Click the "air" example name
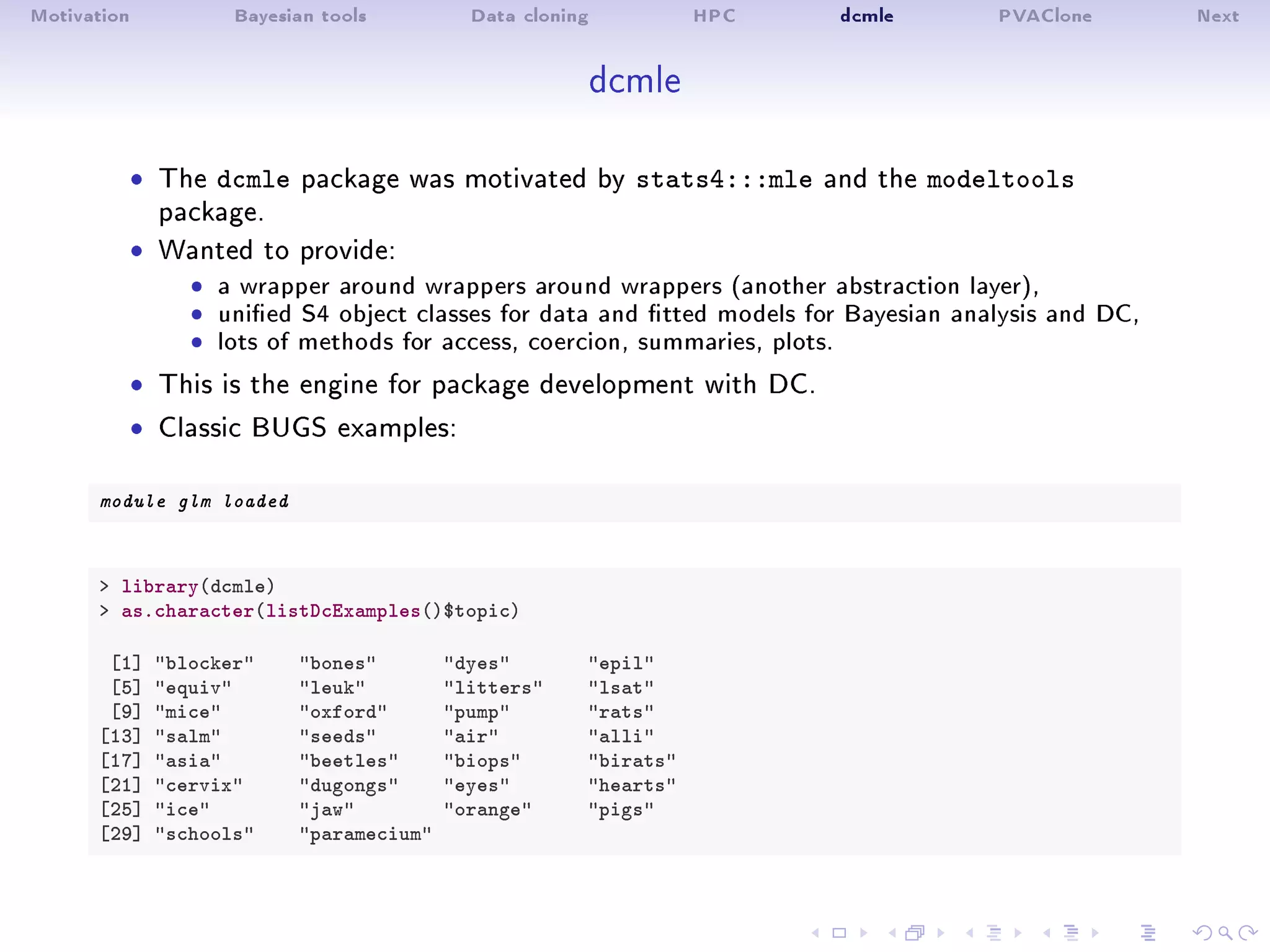The height and width of the screenshot is (952, 1270). coord(471,736)
